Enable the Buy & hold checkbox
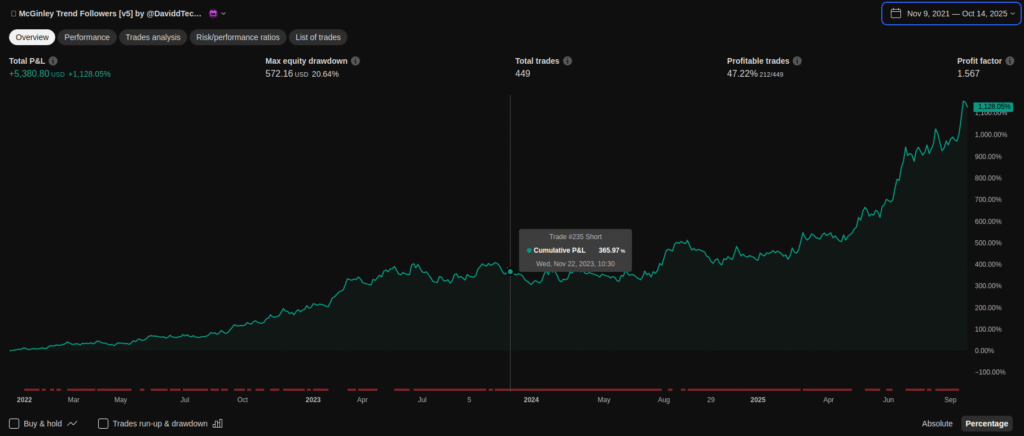Viewport: 1024px width, 436px height. [x=14, y=423]
